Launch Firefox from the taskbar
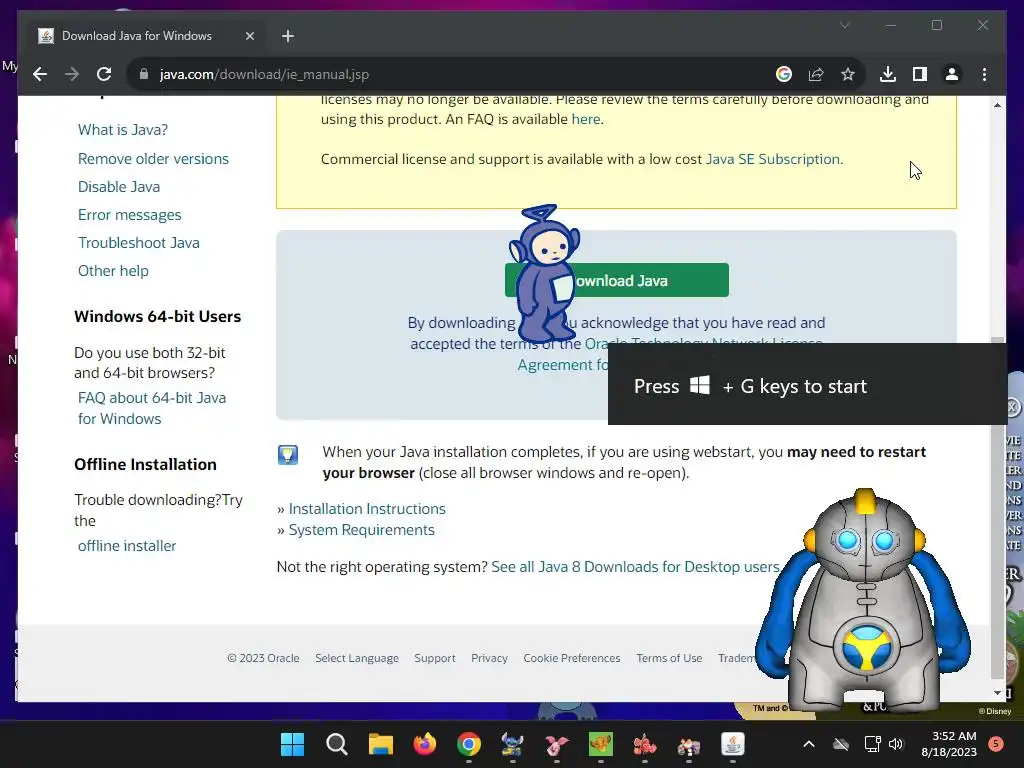The height and width of the screenshot is (768, 1024). [x=424, y=744]
